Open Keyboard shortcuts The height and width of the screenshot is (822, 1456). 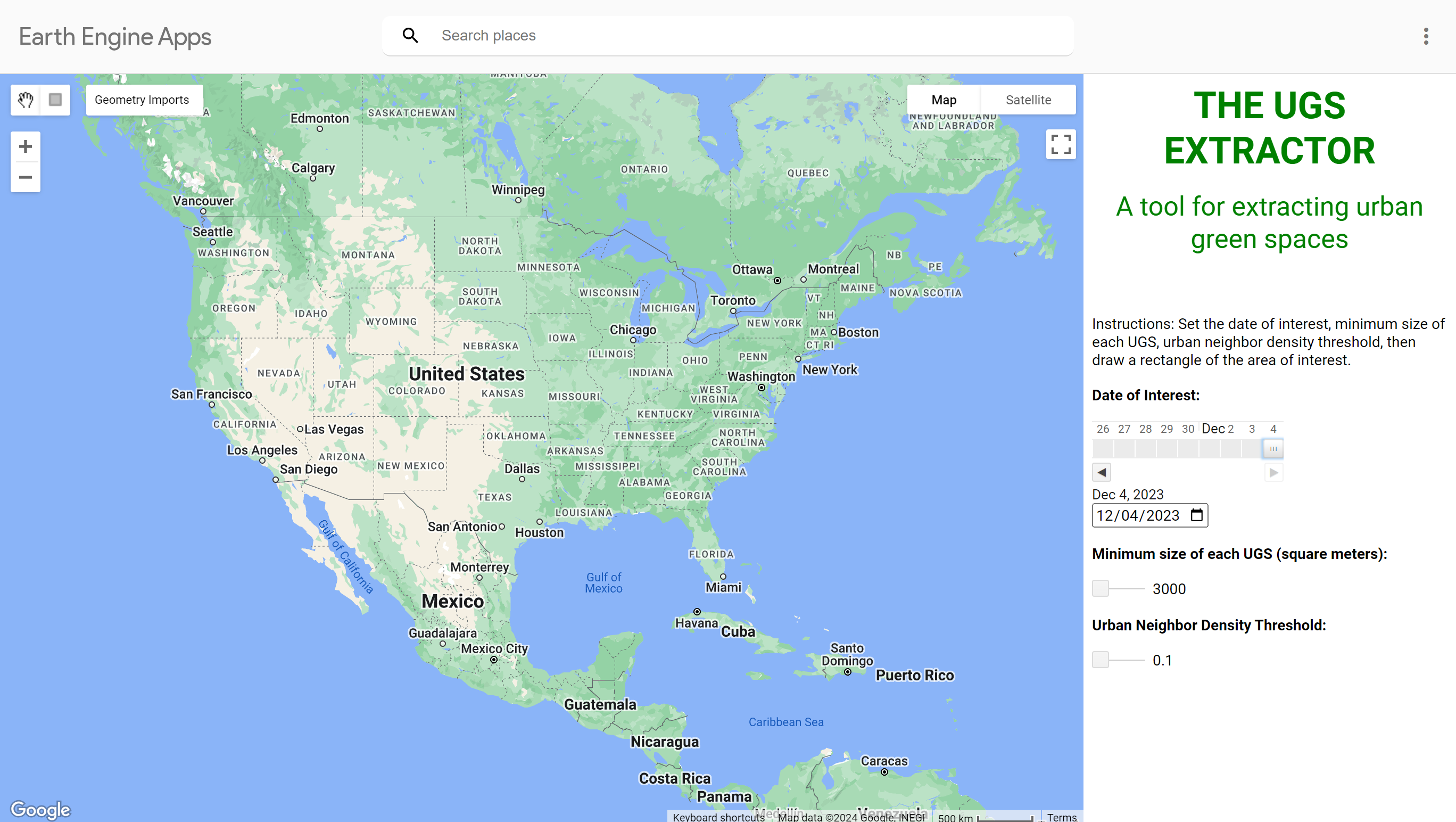point(718,816)
